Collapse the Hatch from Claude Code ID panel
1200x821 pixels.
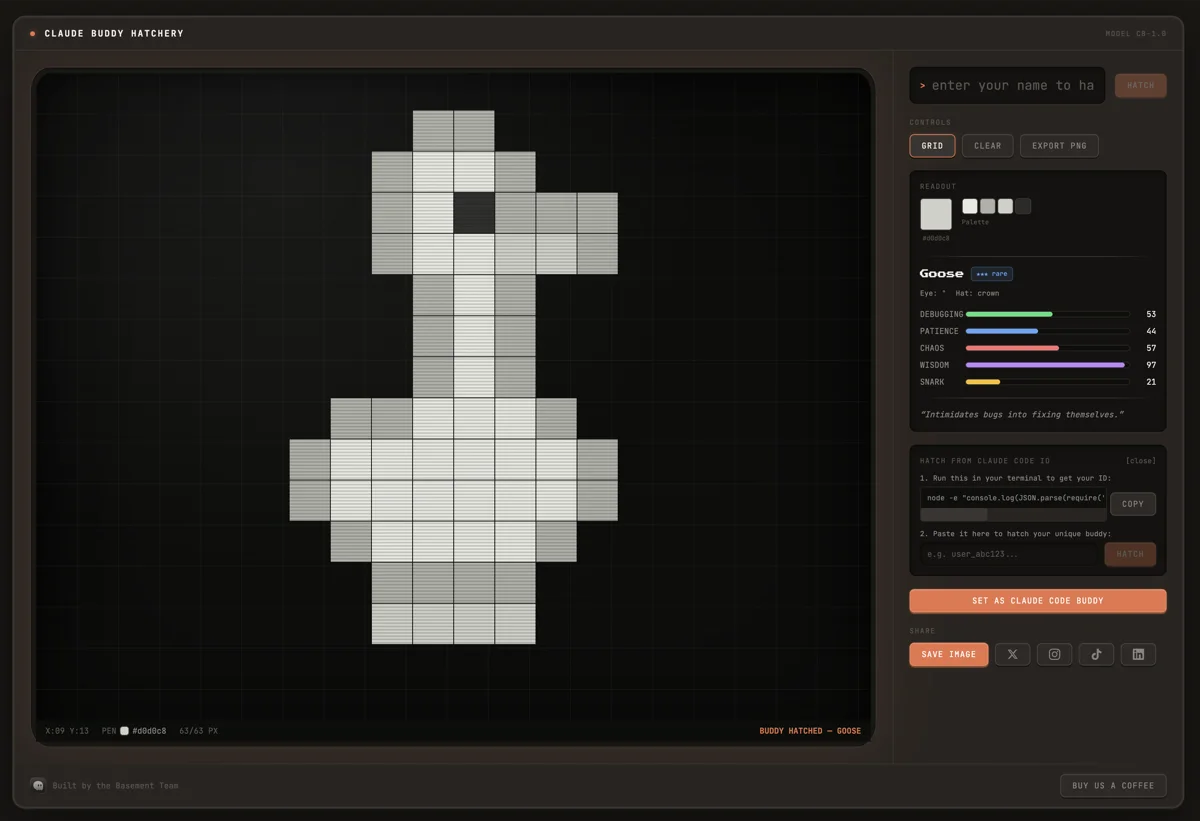pyautogui.click(x=1140, y=461)
